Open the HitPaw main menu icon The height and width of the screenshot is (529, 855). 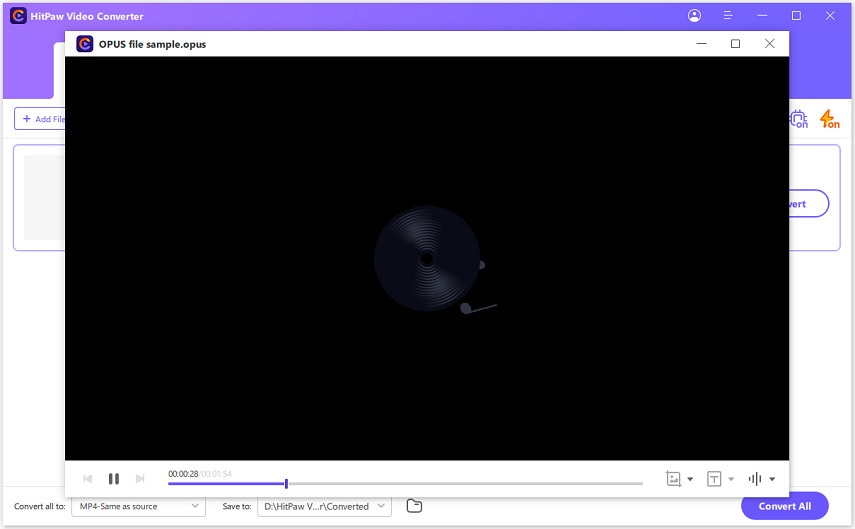pyautogui.click(x=728, y=16)
